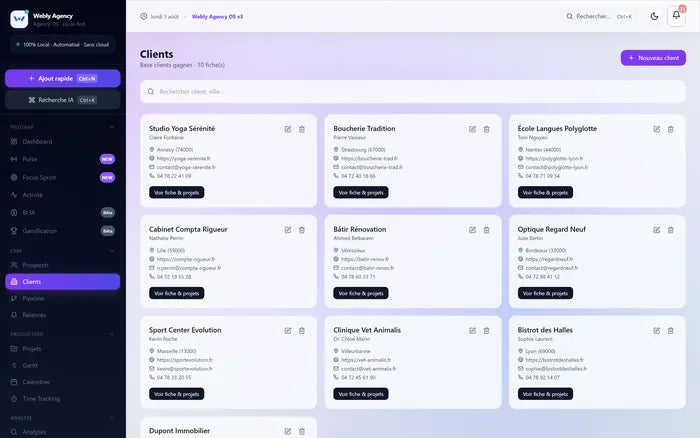700x438 pixels.
Task: Delete the Clinique Vet Animalis client
Action: (x=487, y=331)
